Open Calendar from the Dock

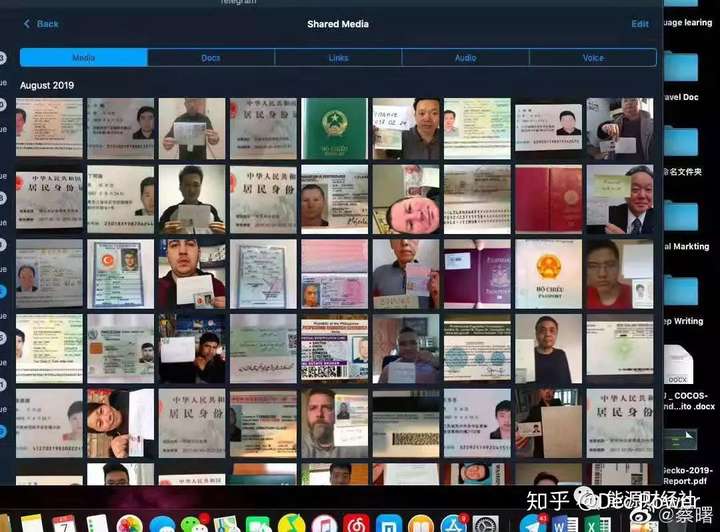pyautogui.click(x=64, y=524)
